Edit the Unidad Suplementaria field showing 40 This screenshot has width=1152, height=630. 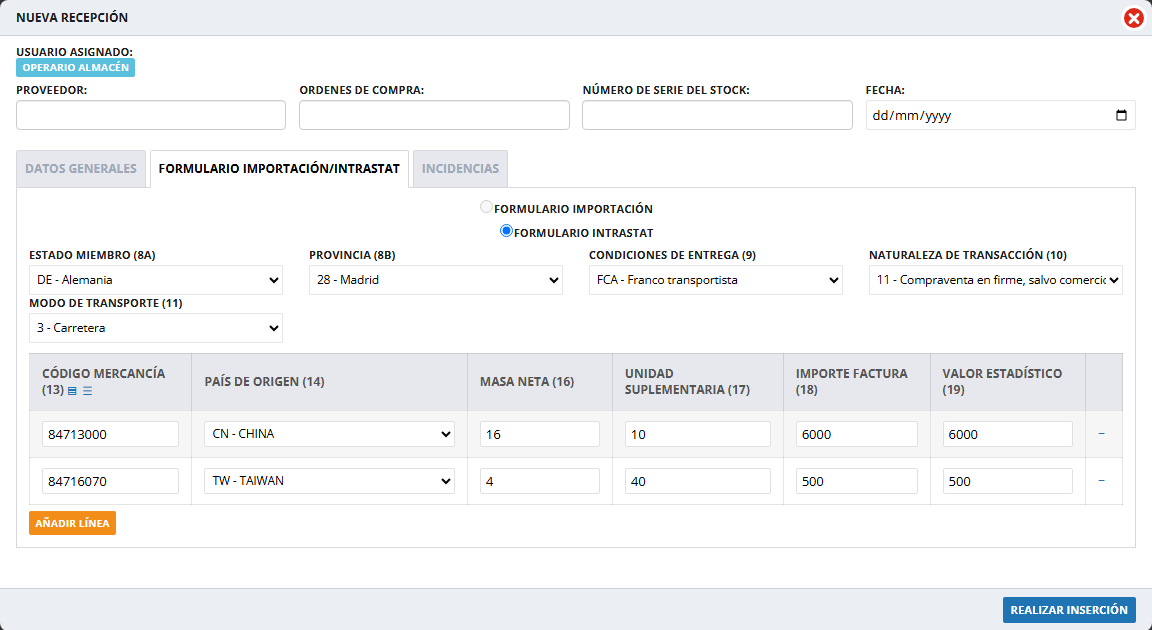pyautogui.click(x=698, y=481)
